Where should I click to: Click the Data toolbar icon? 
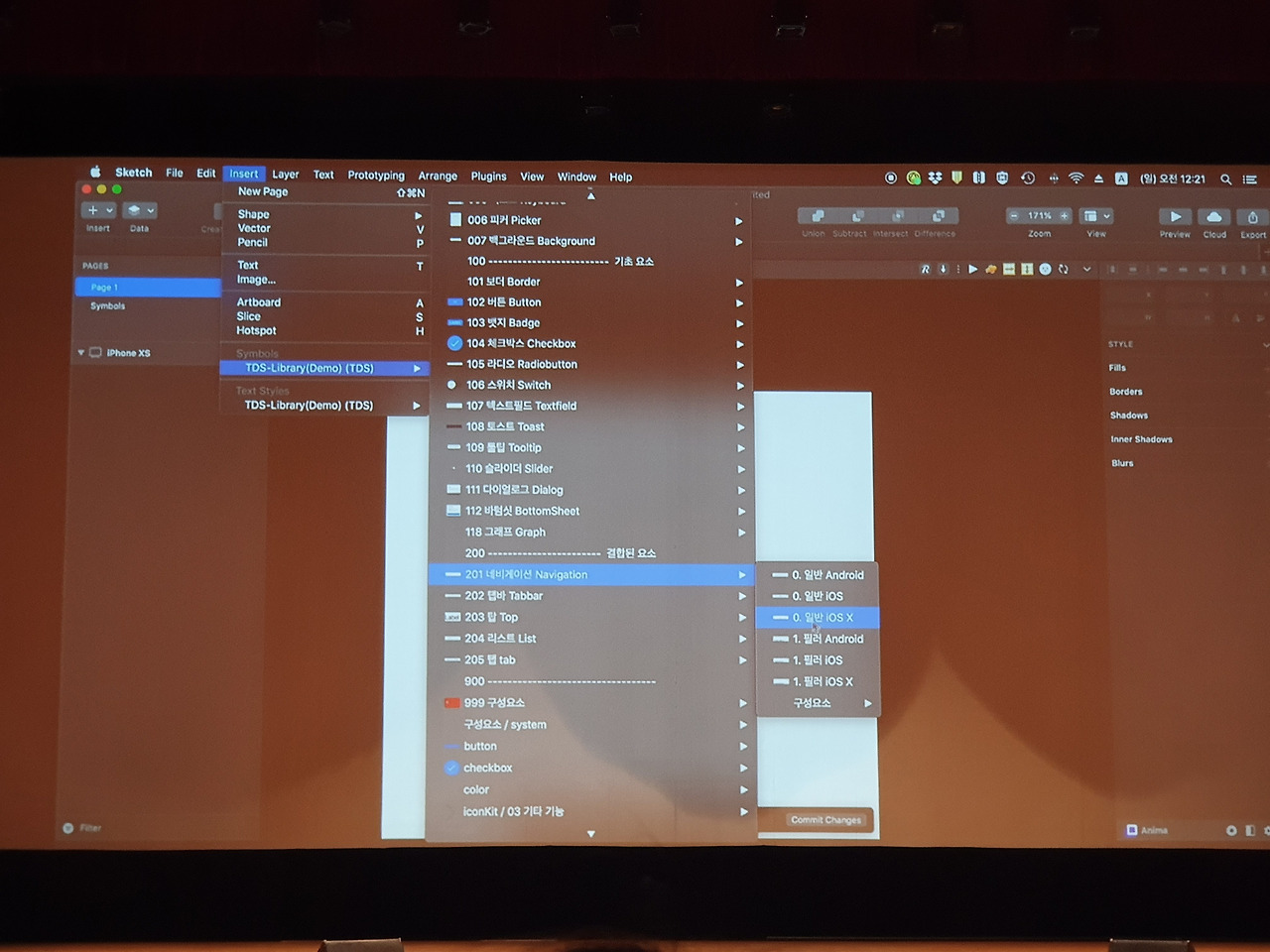pos(134,210)
